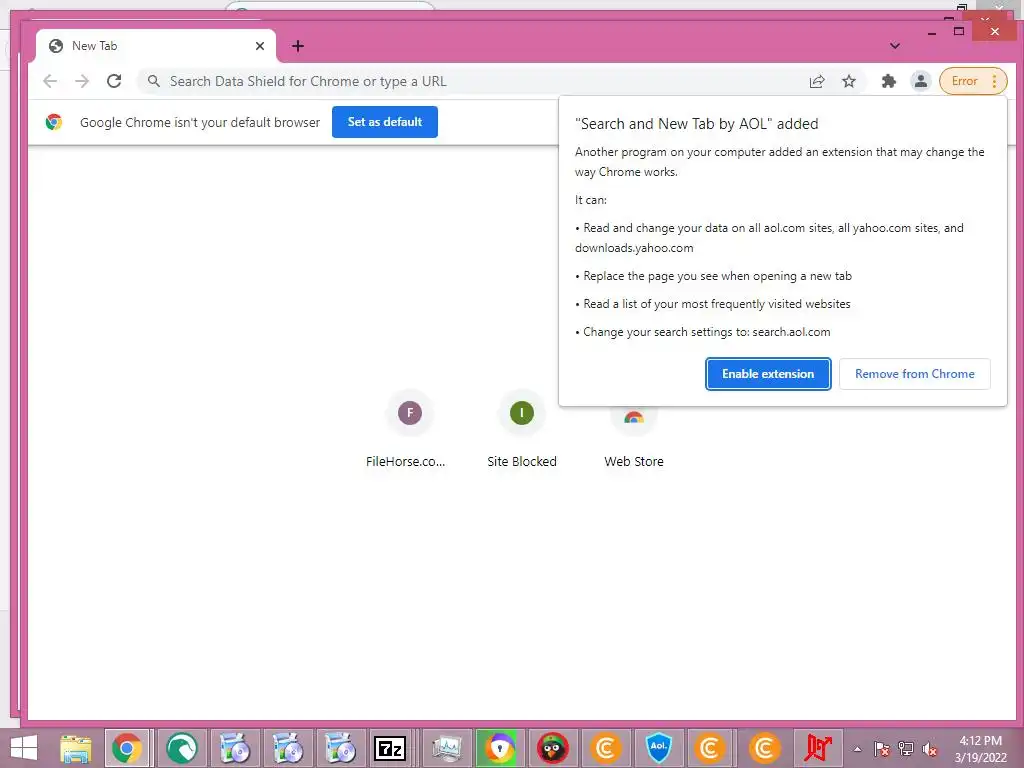Click Set as default button
The image size is (1024, 768).
click(385, 122)
